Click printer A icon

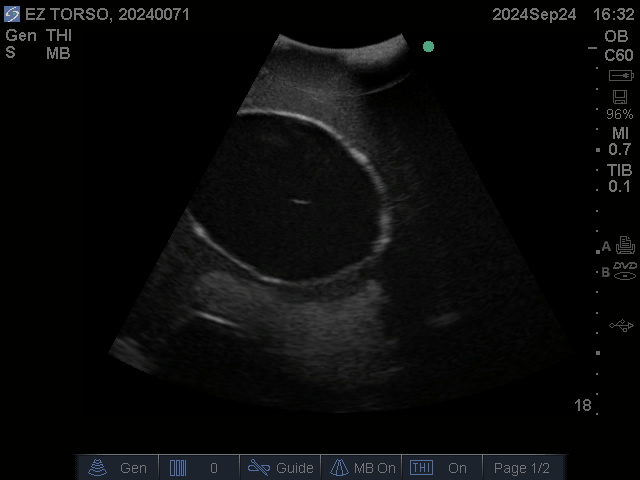[625, 245]
